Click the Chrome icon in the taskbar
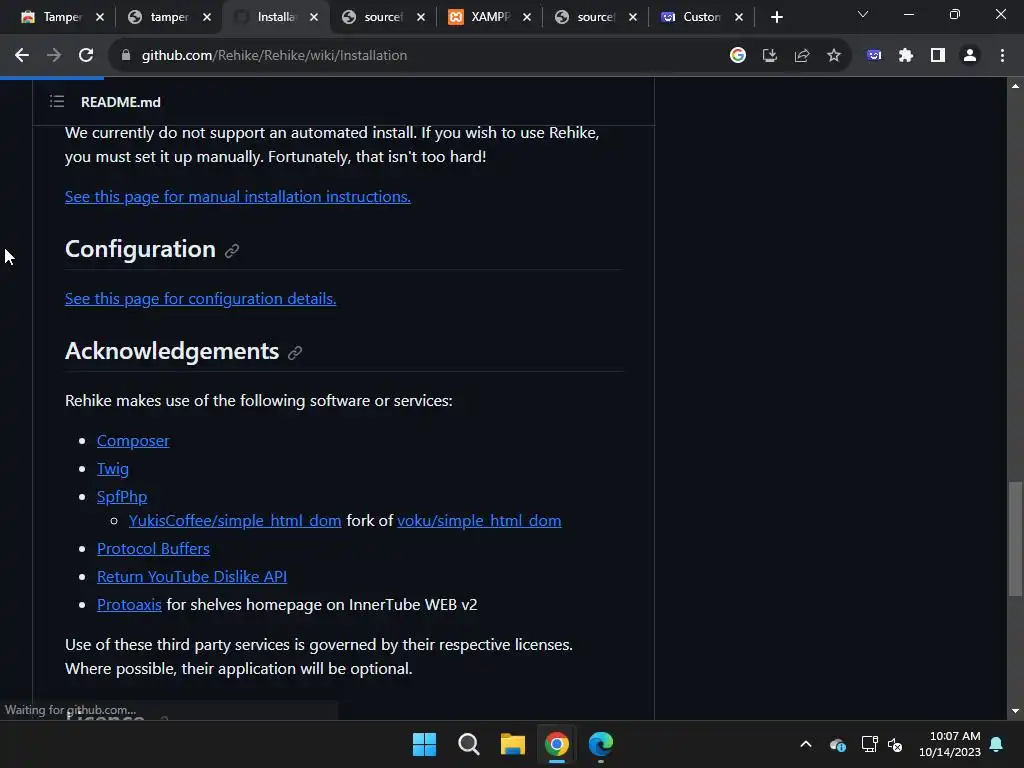The height and width of the screenshot is (768, 1024). coord(557,744)
